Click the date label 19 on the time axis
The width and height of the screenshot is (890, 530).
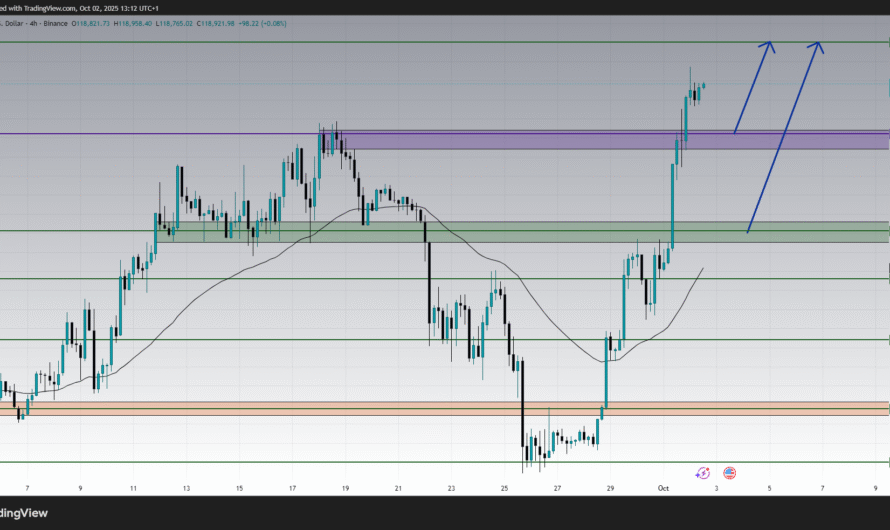pos(345,488)
